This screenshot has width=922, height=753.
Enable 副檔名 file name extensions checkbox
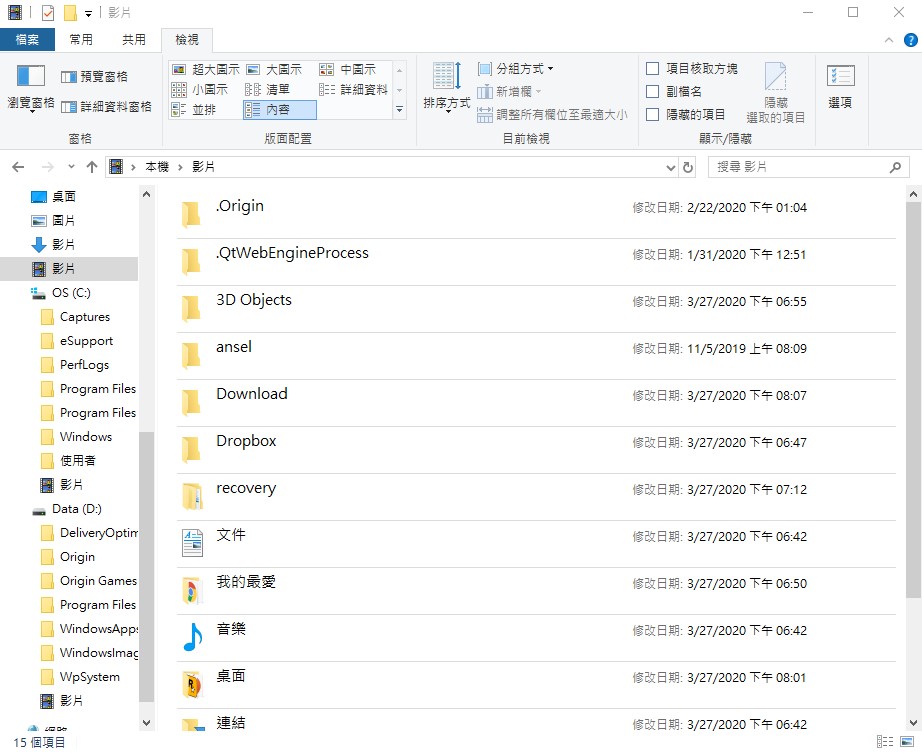674,92
